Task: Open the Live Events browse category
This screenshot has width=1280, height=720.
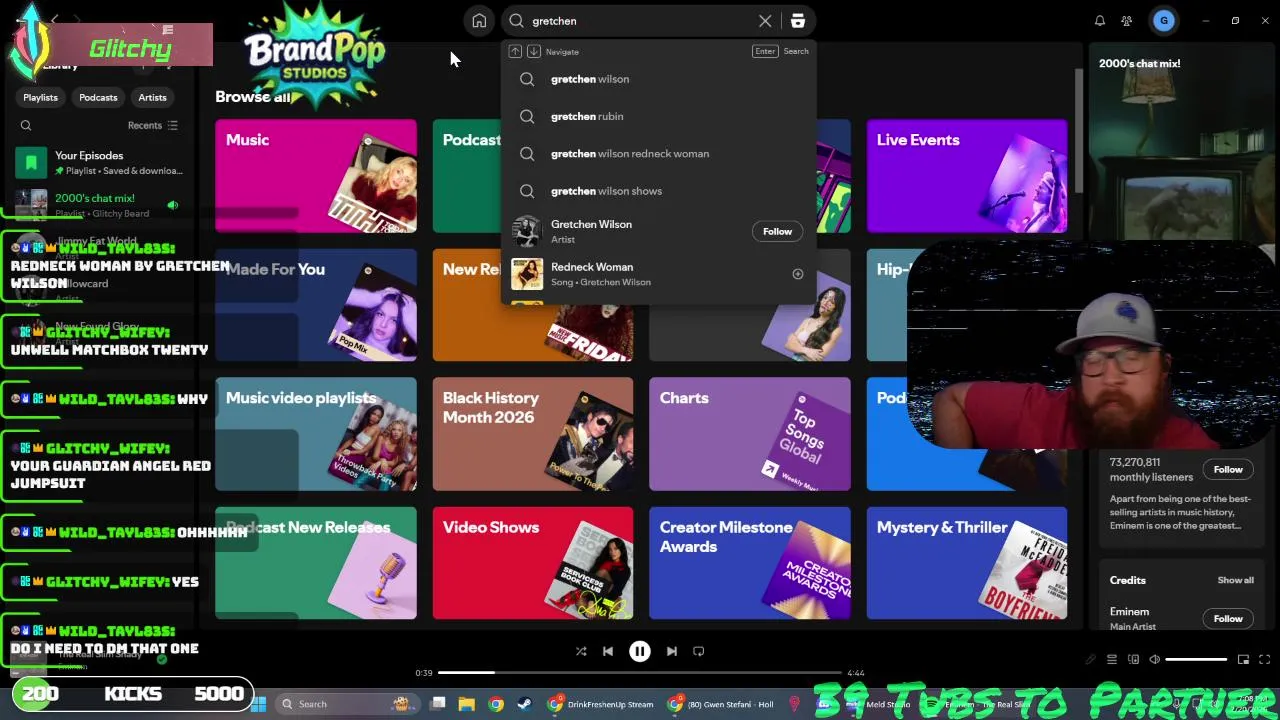Action: [966, 176]
